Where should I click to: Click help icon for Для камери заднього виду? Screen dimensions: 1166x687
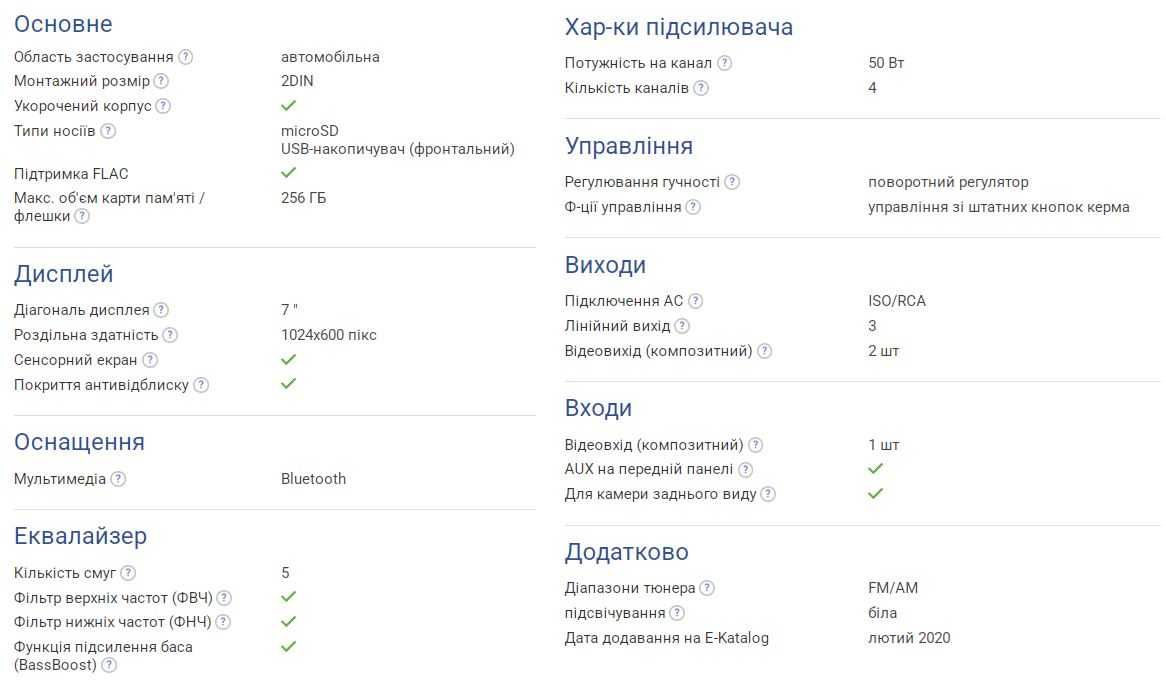click(x=768, y=494)
